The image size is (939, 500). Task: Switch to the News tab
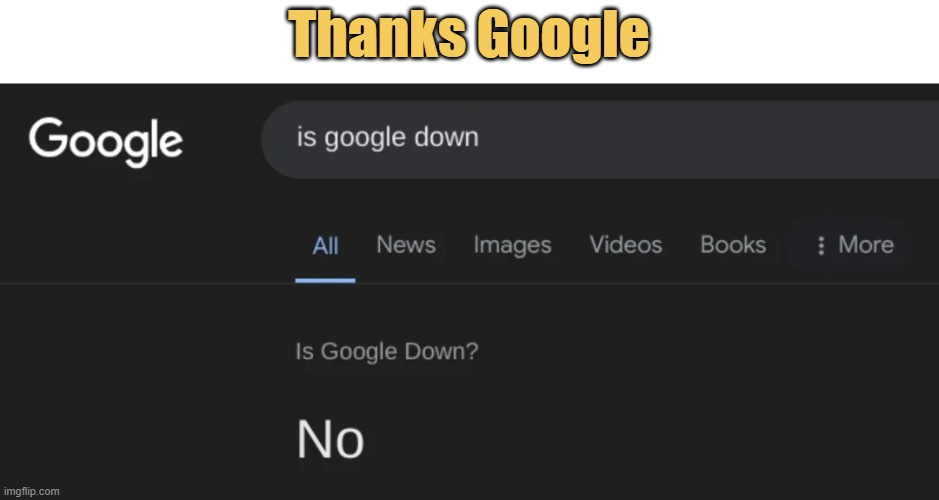click(x=406, y=245)
